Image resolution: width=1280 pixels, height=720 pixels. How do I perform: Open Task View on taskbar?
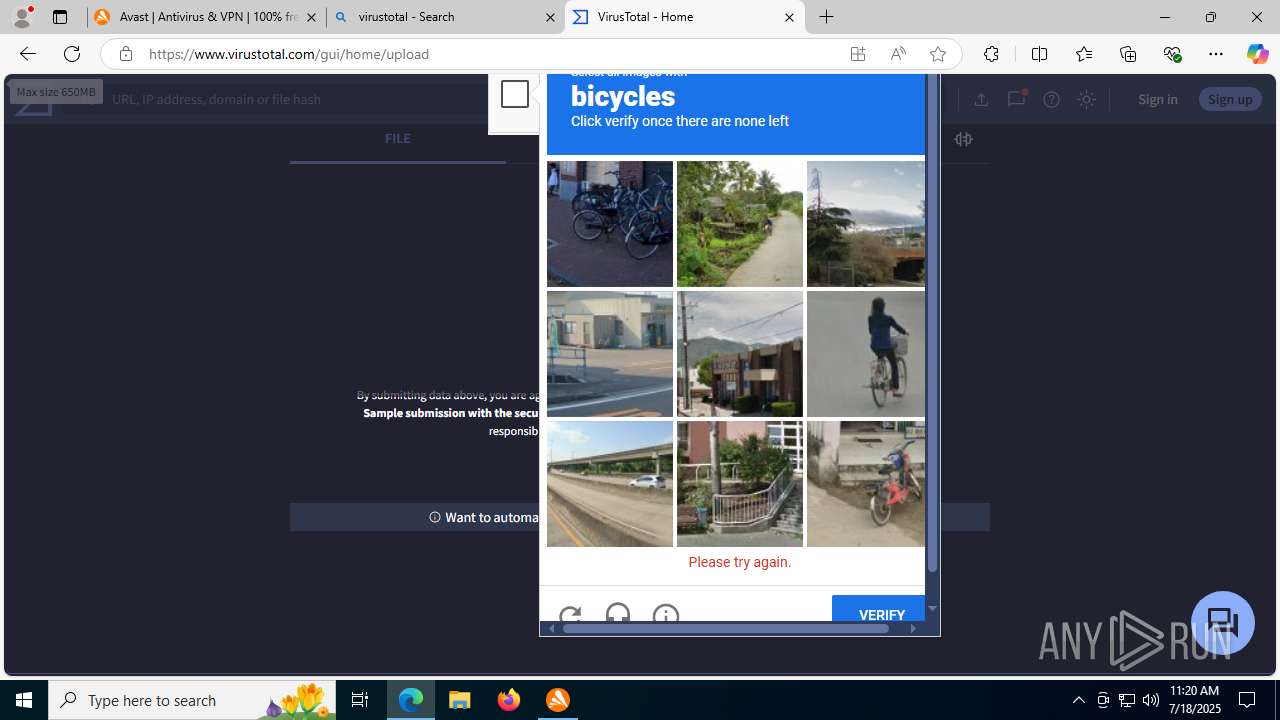[360, 700]
